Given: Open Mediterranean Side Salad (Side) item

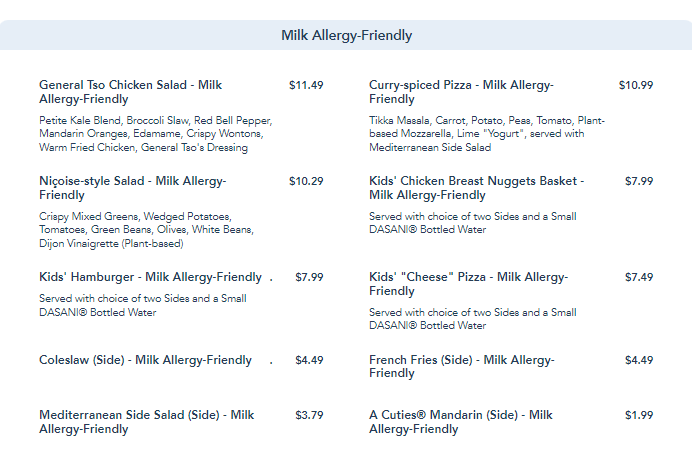Looking at the screenshot, I should [x=146, y=422].
